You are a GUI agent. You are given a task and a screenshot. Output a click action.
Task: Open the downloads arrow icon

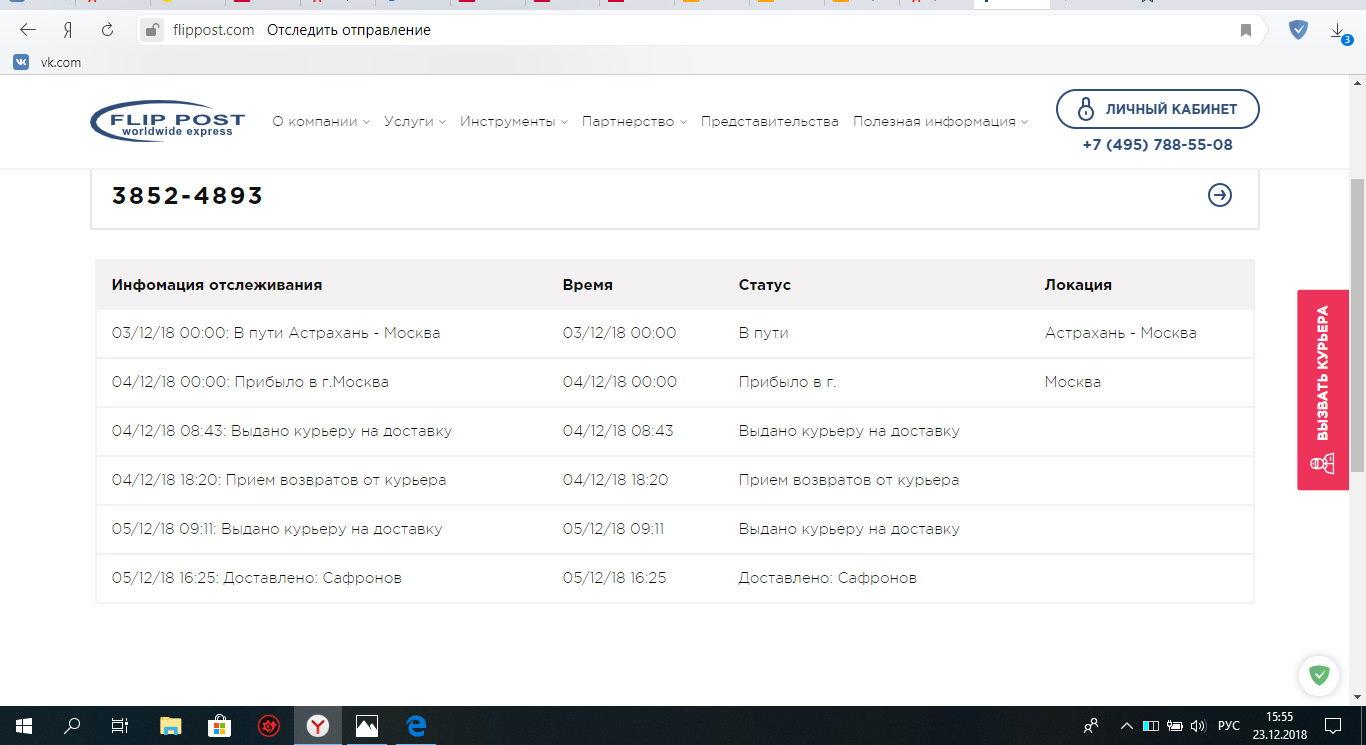coord(1340,32)
